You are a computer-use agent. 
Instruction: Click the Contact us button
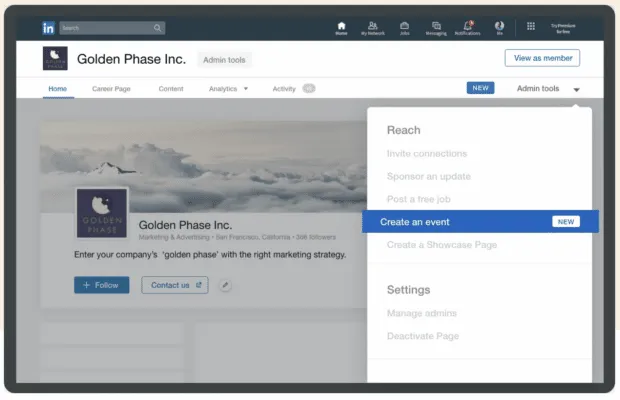pyautogui.click(x=175, y=285)
